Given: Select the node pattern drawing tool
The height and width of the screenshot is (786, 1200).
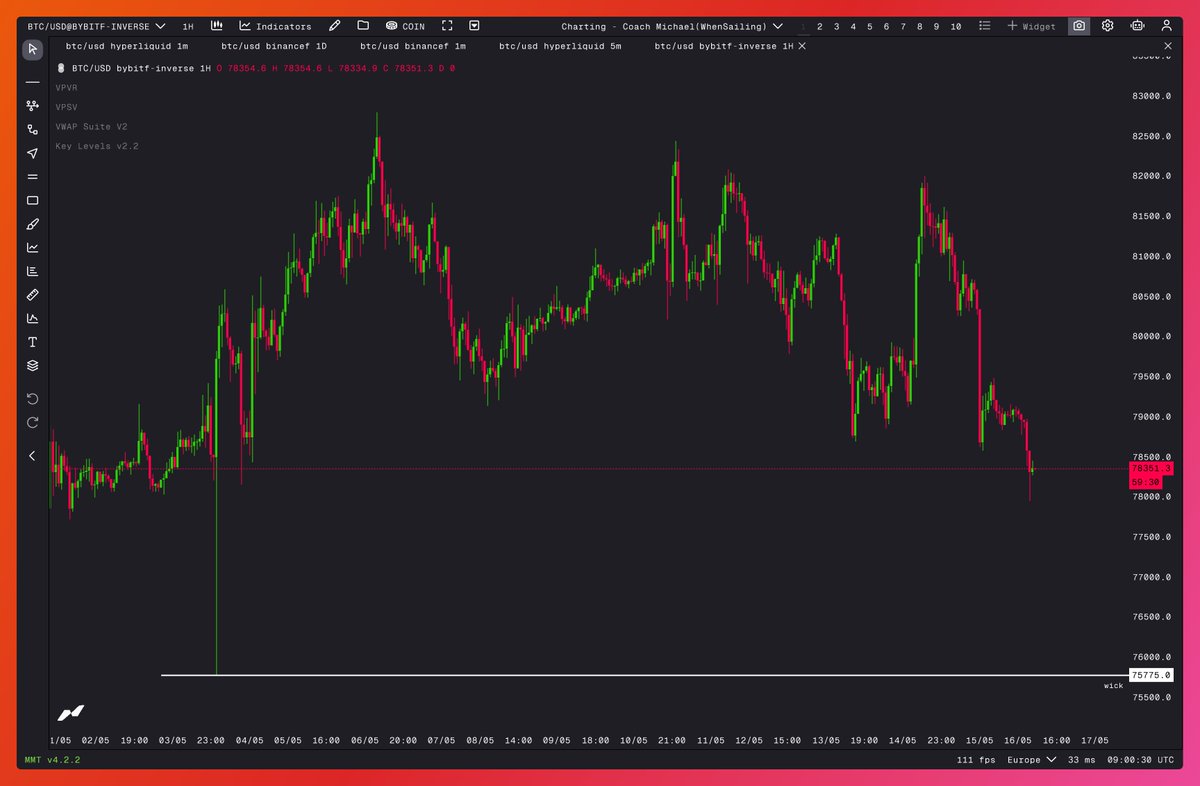Looking at the screenshot, I should tap(33, 105).
